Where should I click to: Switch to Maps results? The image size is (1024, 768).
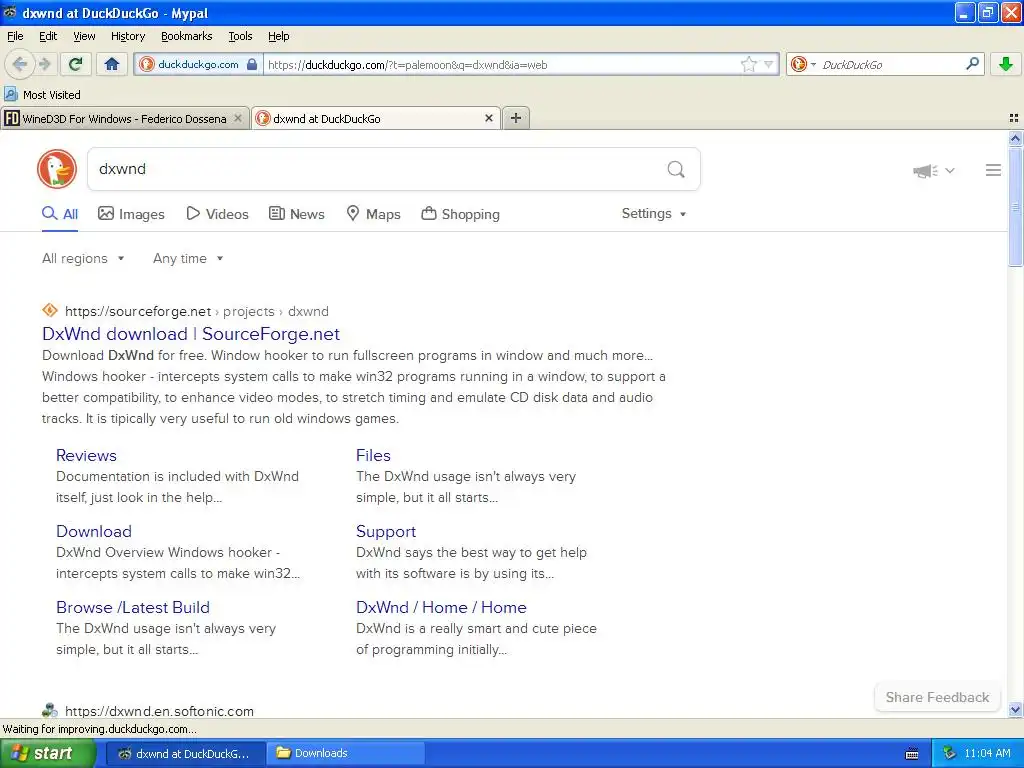click(x=373, y=214)
